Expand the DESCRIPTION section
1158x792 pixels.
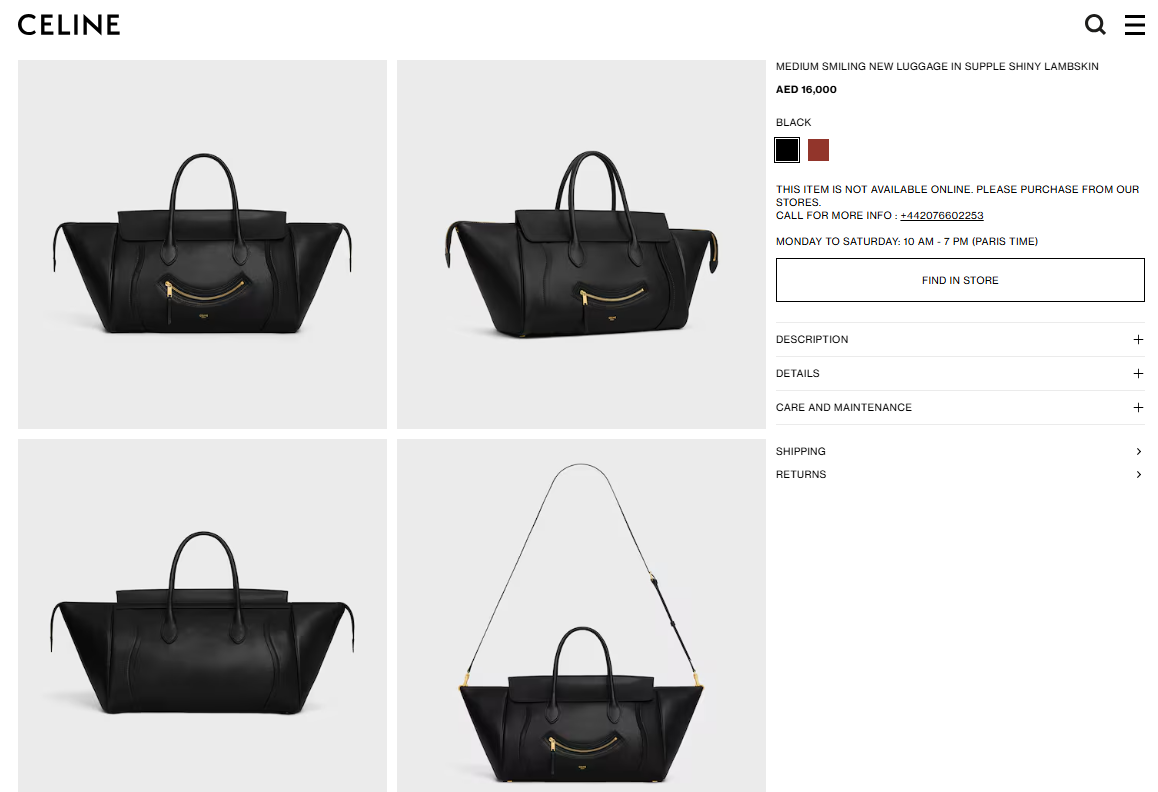tap(960, 340)
